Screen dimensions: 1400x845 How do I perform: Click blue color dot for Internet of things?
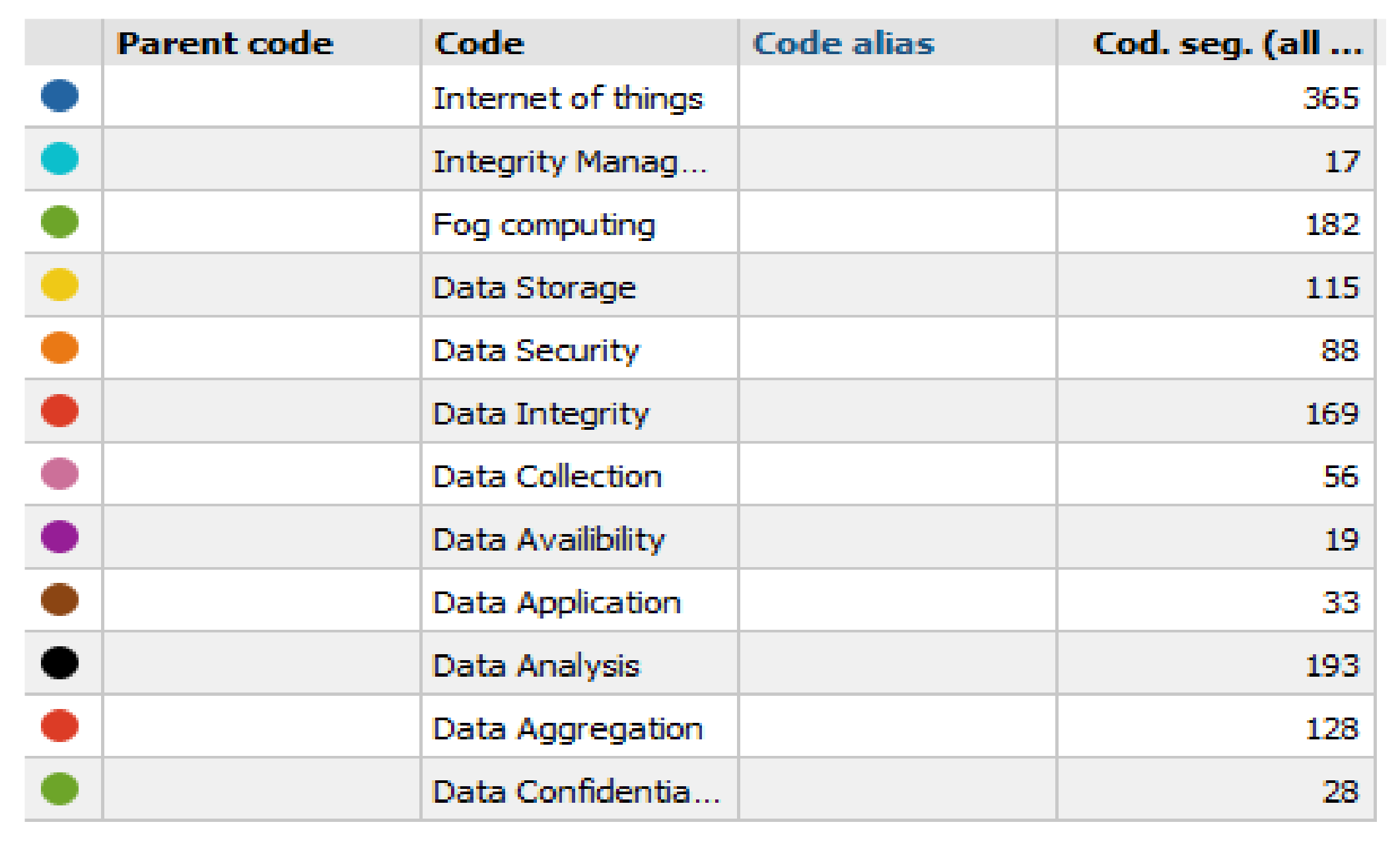click(x=59, y=96)
